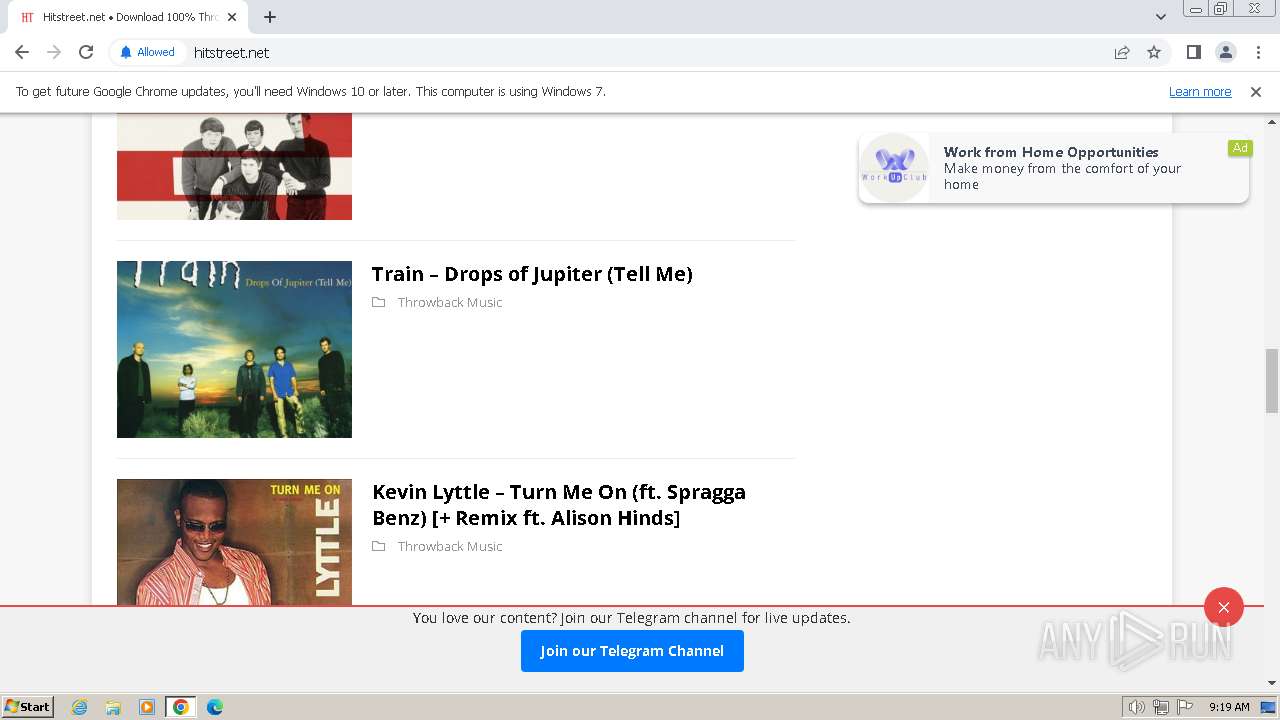Screen dimensions: 1280x720
Task: Open Windows Media Player from taskbar
Action: pyautogui.click(x=147, y=707)
